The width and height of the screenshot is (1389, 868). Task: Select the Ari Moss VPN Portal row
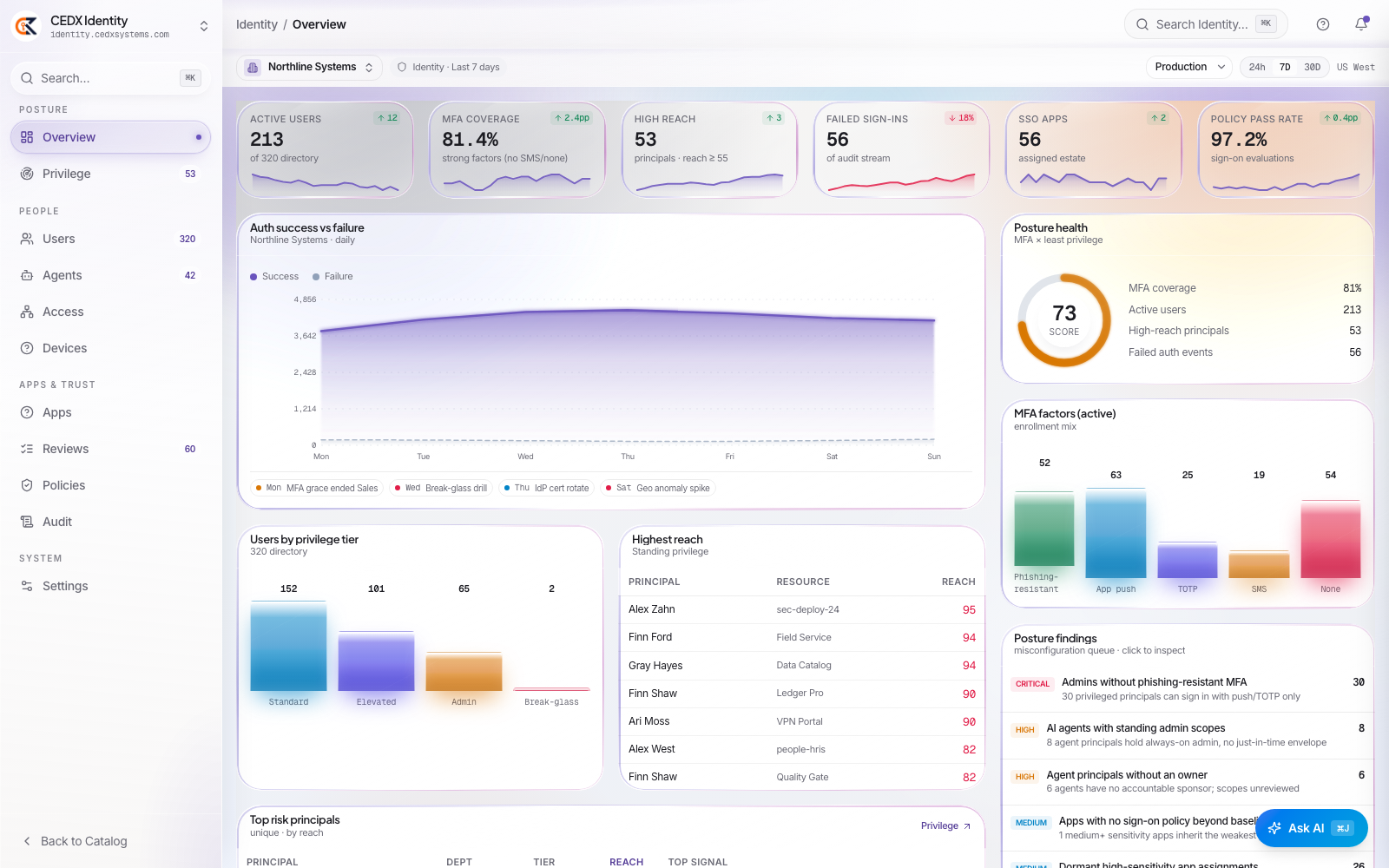[x=802, y=721]
